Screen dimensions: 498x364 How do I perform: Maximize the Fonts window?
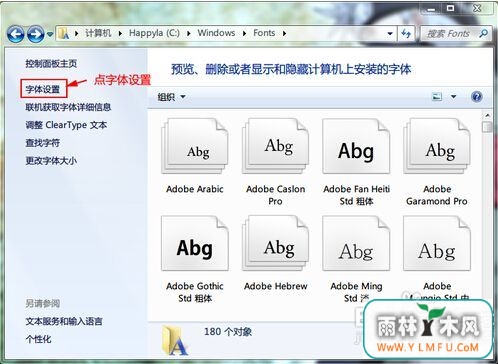[x=450, y=8]
